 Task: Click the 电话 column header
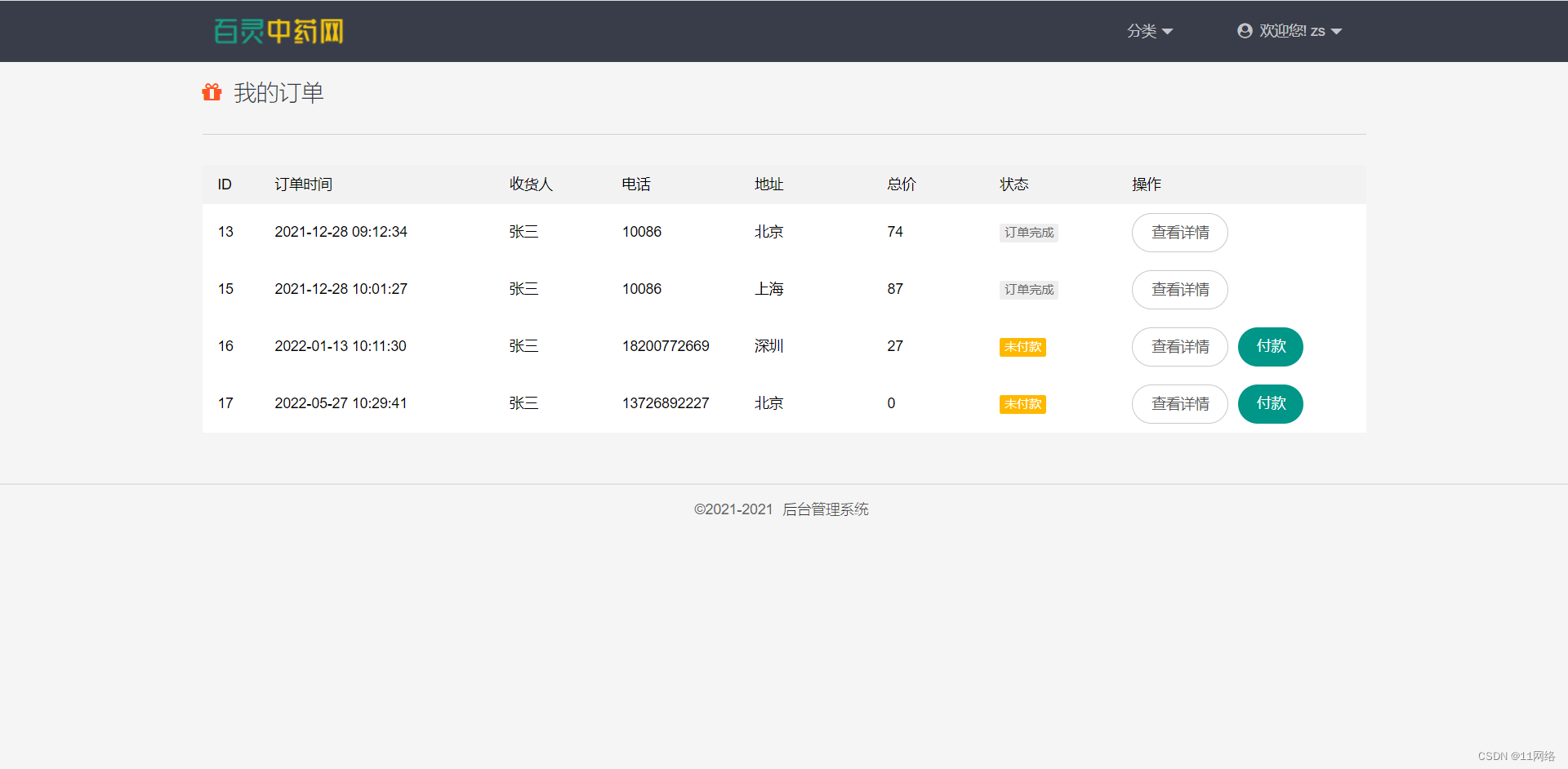636,184
